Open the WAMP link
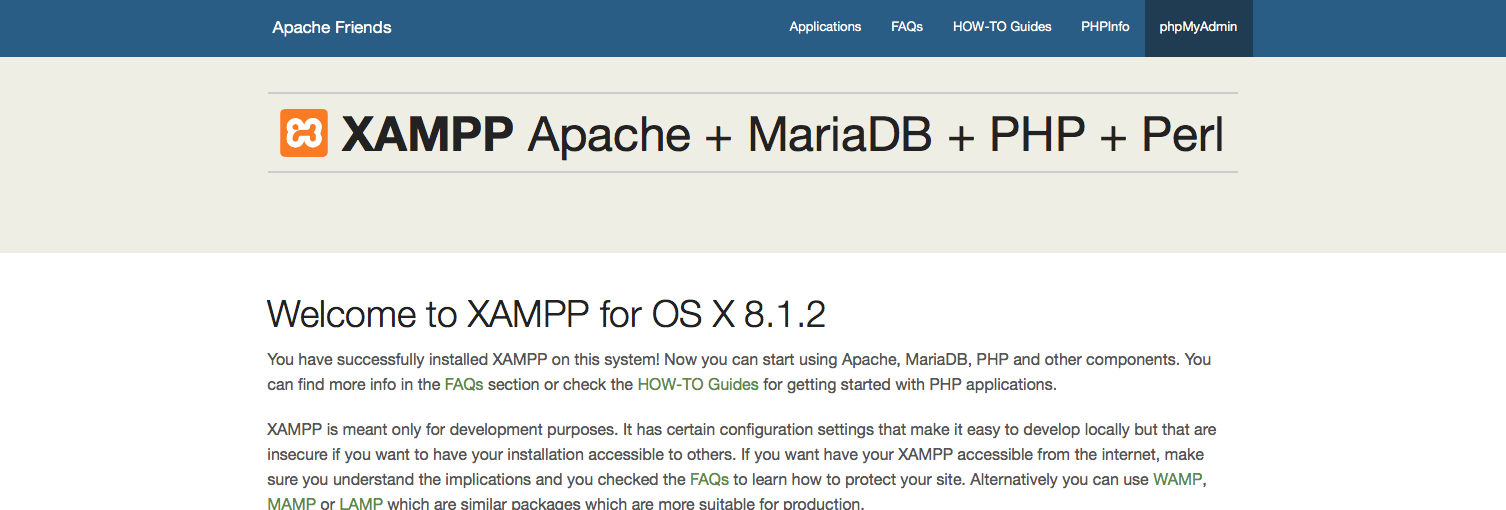The width and height of the screenshot is (1506, 510). click(1177, 480)
